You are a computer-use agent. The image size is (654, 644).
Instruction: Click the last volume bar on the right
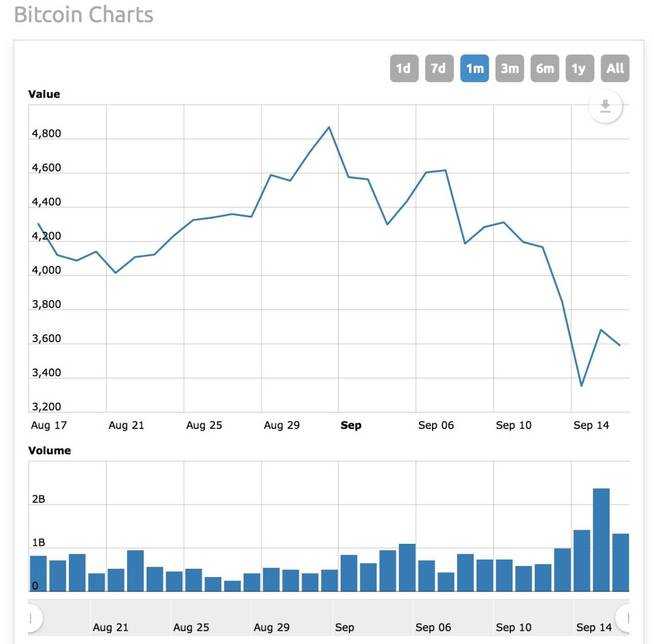(x=620, y=562)
